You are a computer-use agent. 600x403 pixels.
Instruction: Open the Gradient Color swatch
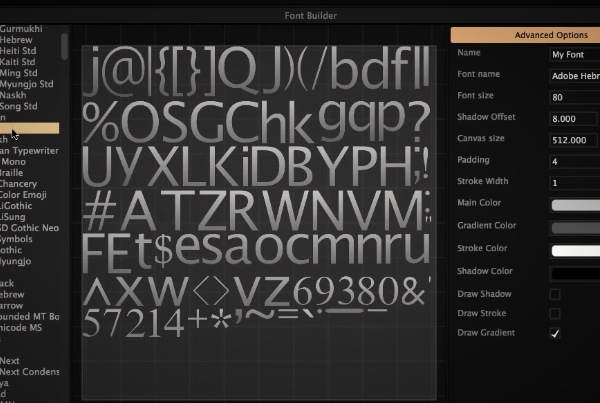[576, 228]
